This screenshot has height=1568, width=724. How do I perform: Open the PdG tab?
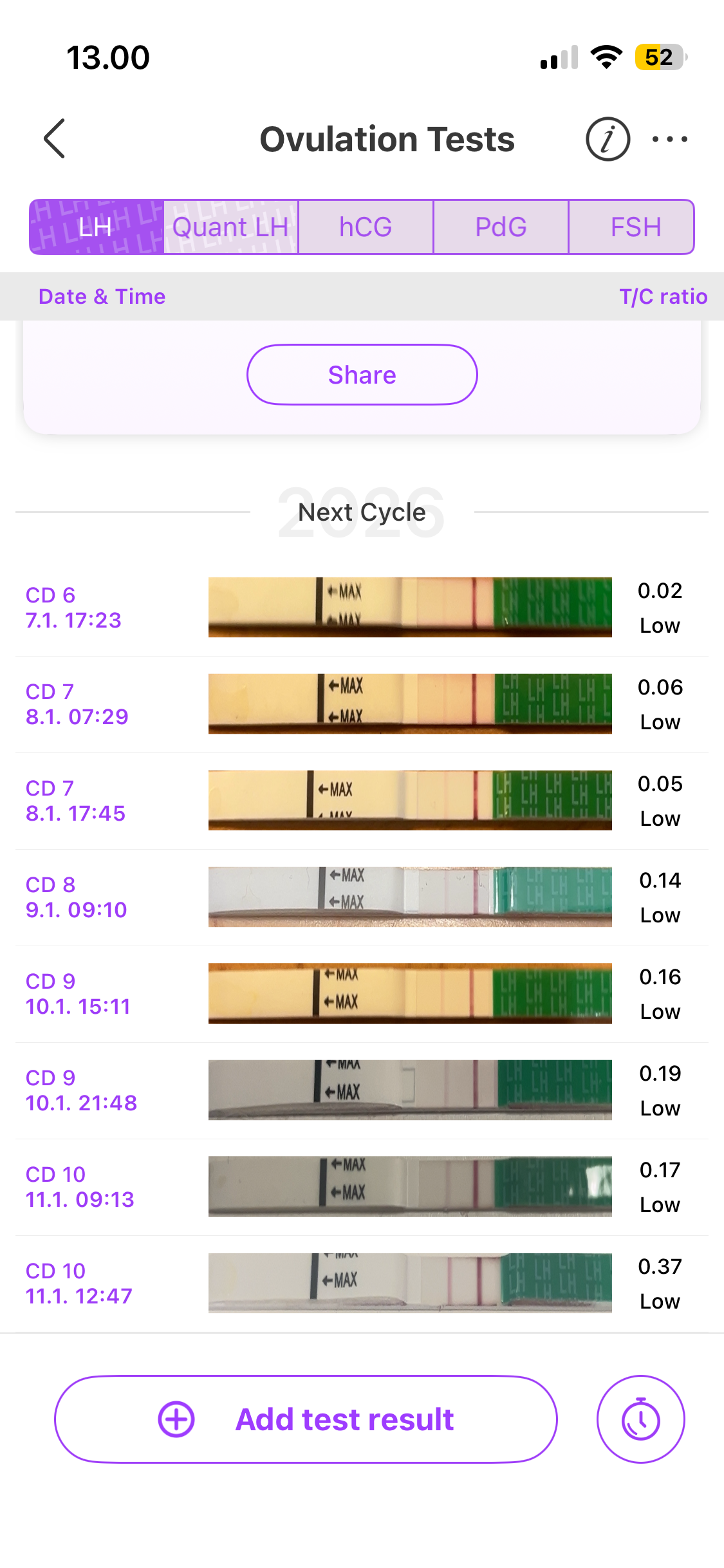501,227
